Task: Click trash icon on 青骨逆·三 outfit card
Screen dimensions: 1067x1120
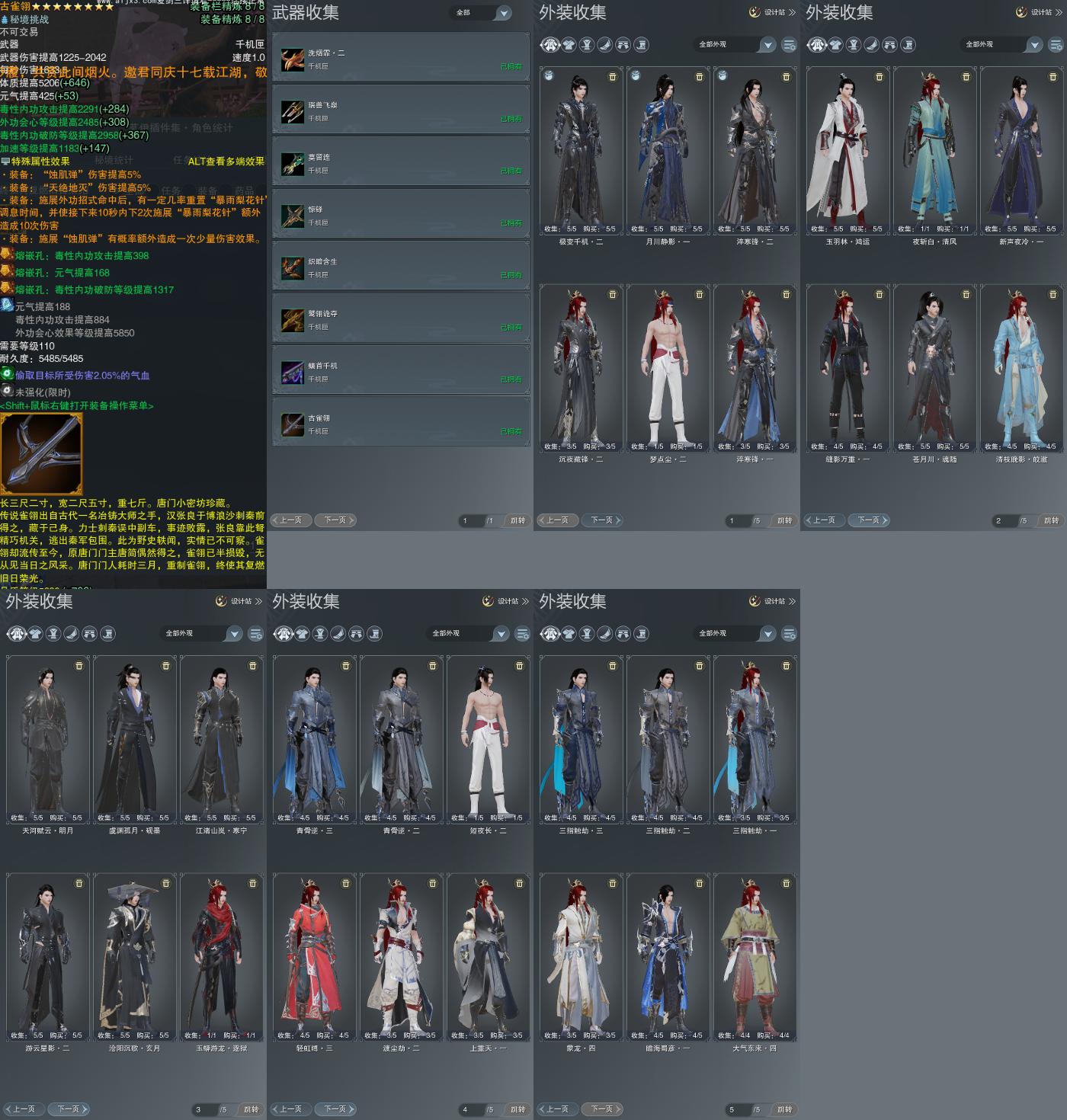Action: (346, 666)
